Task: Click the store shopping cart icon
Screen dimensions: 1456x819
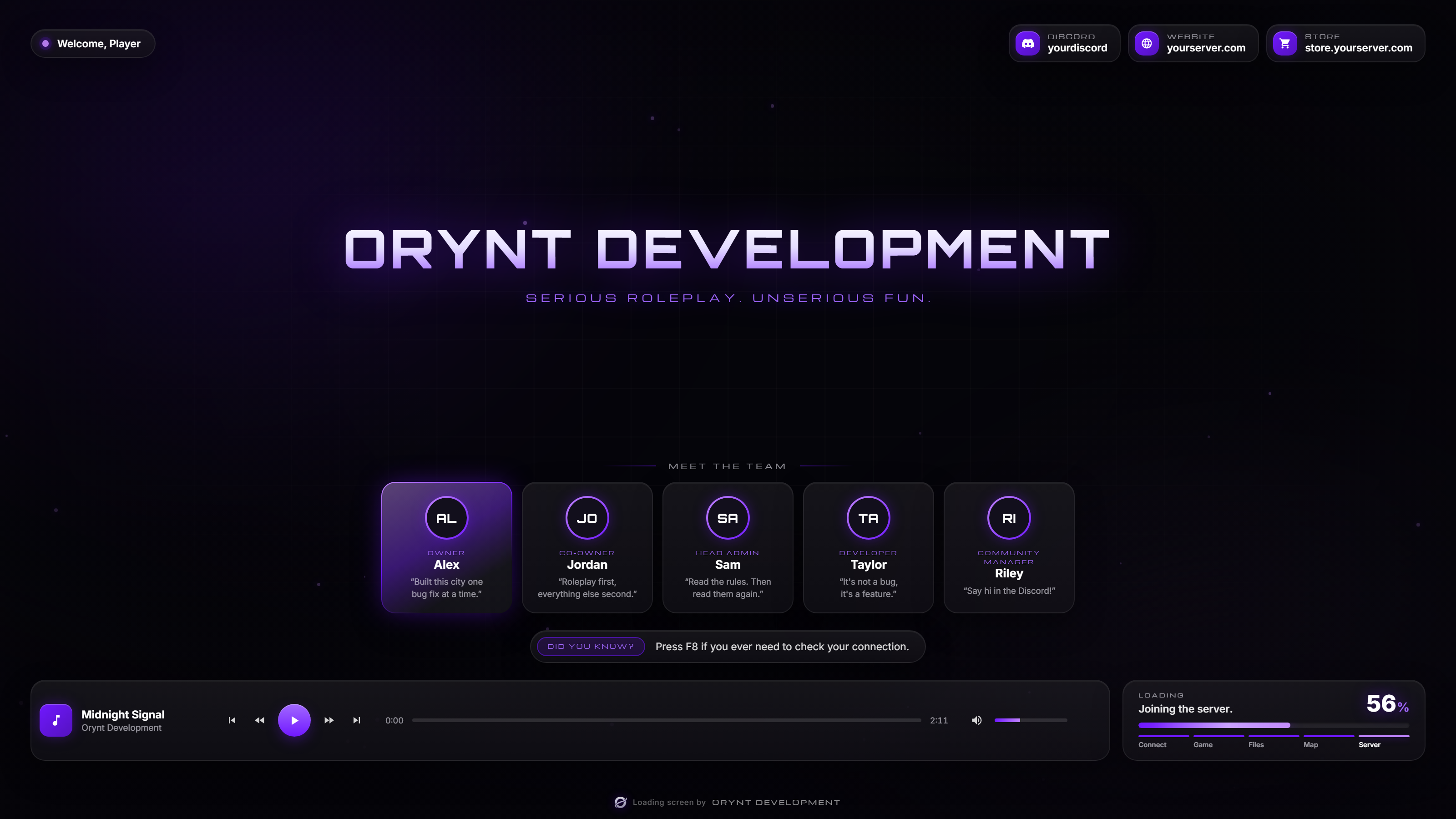Action: pos(1285,43)
